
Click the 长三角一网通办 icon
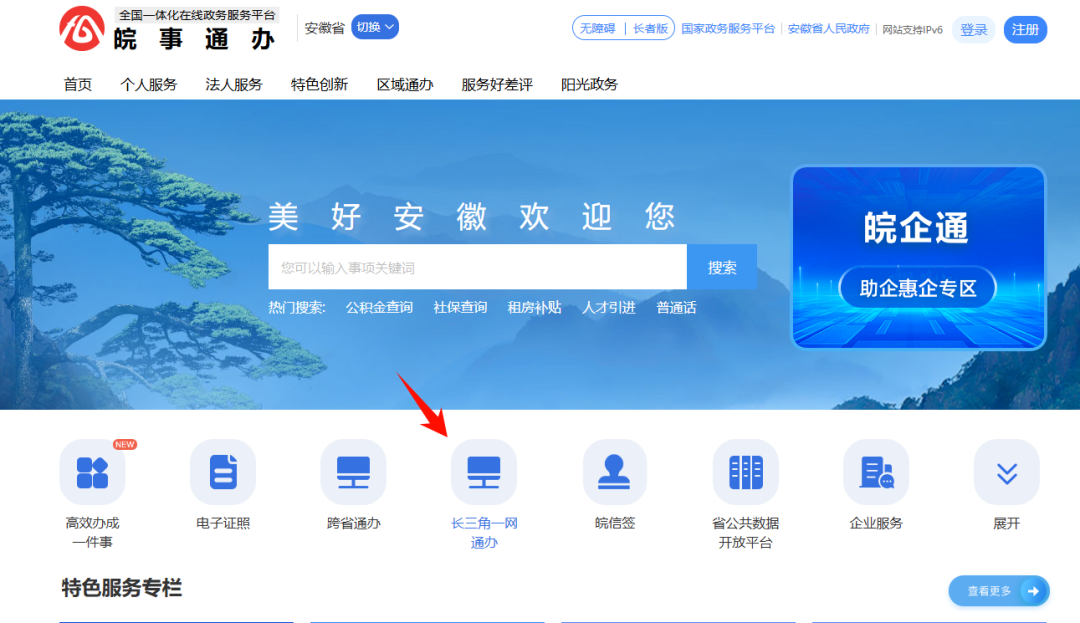484,472
